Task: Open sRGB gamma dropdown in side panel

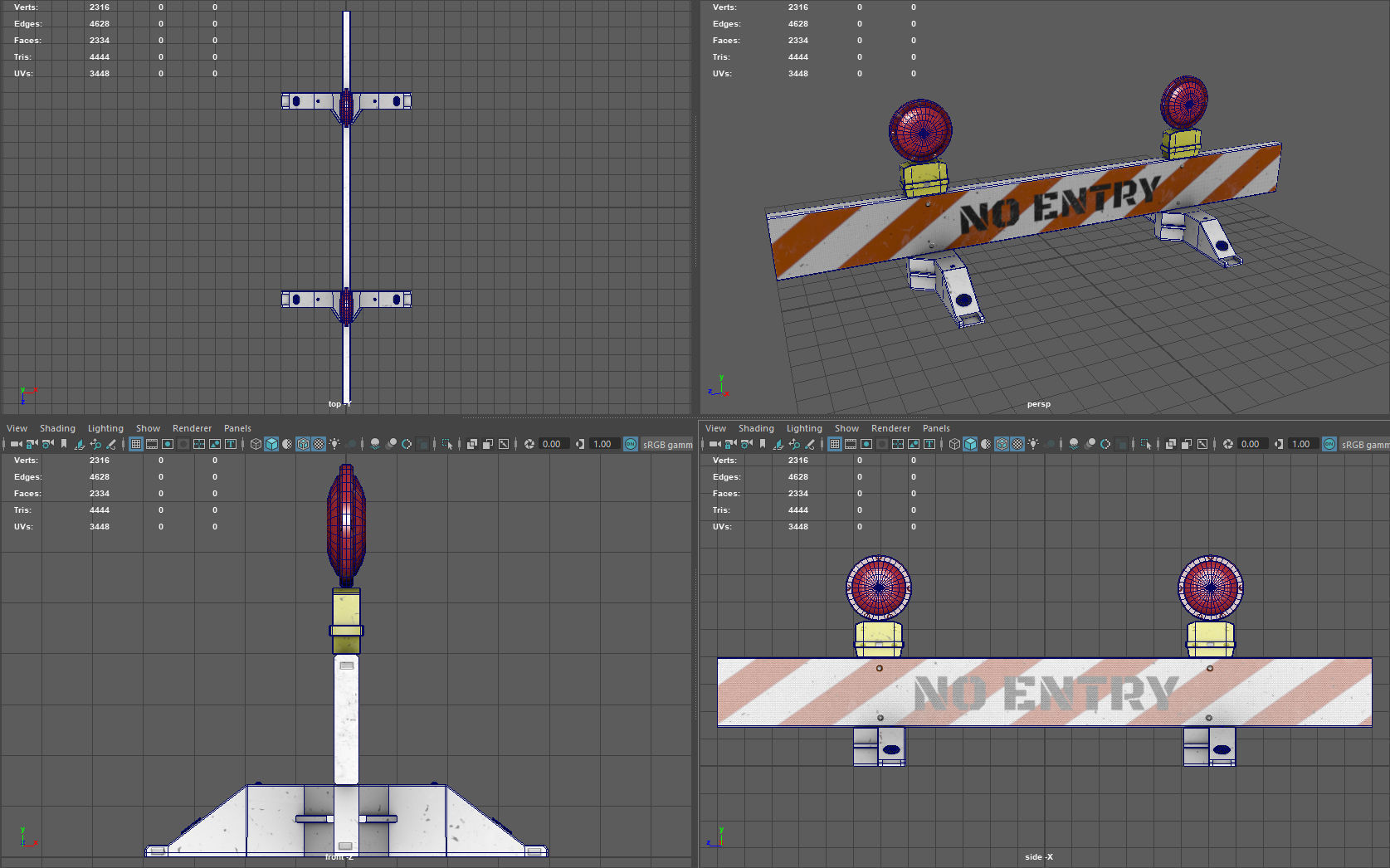Action: click(x=1366, y=444)
